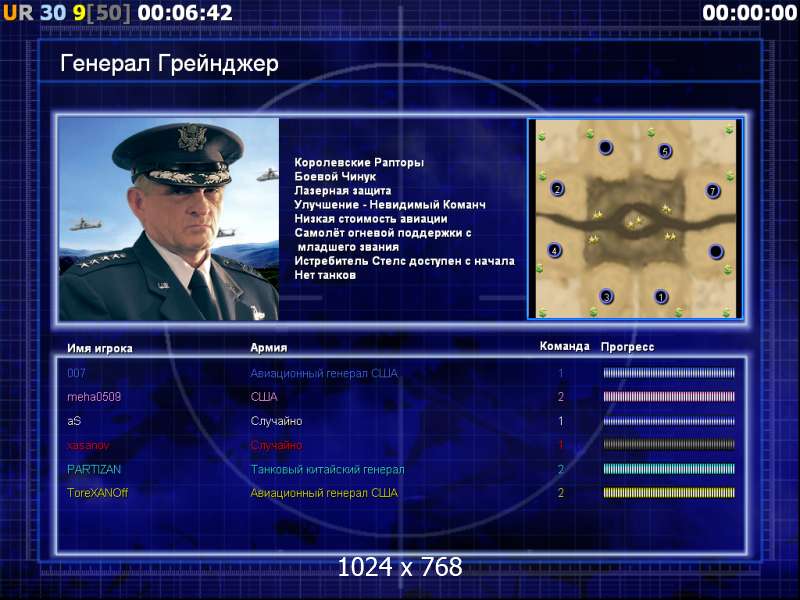This screenshot has height=600, width=800.
Task: Click meha0509's army 'США'
Action: point(264,397)
